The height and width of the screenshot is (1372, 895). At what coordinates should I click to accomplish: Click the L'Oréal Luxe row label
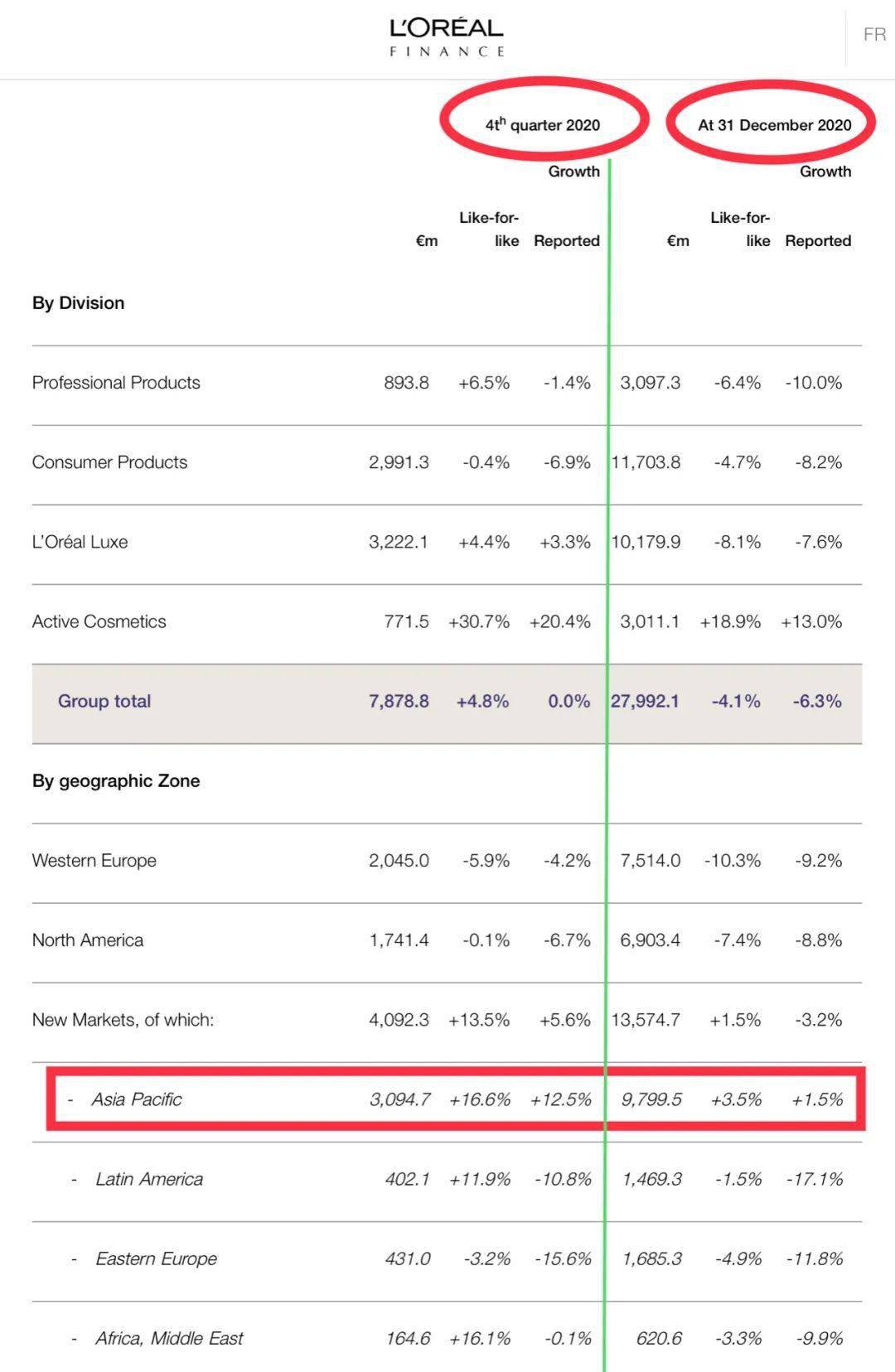80,542
